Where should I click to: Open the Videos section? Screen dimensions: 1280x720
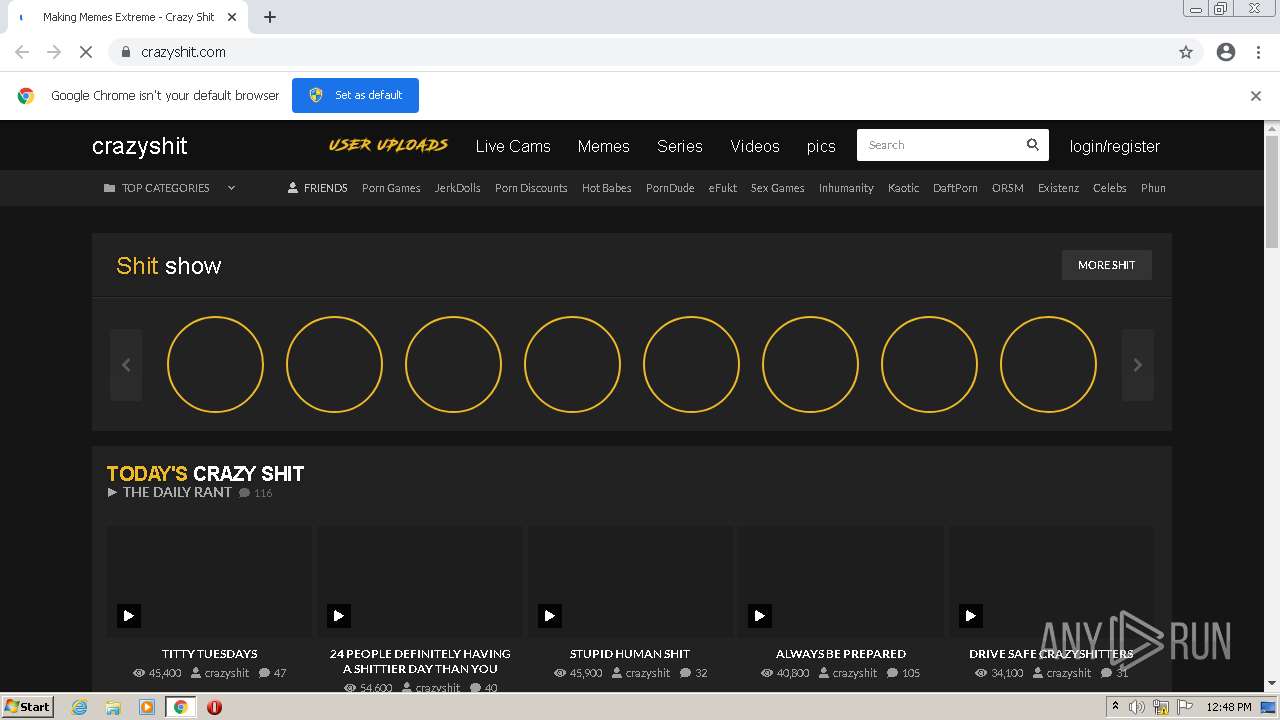(755, 146)
